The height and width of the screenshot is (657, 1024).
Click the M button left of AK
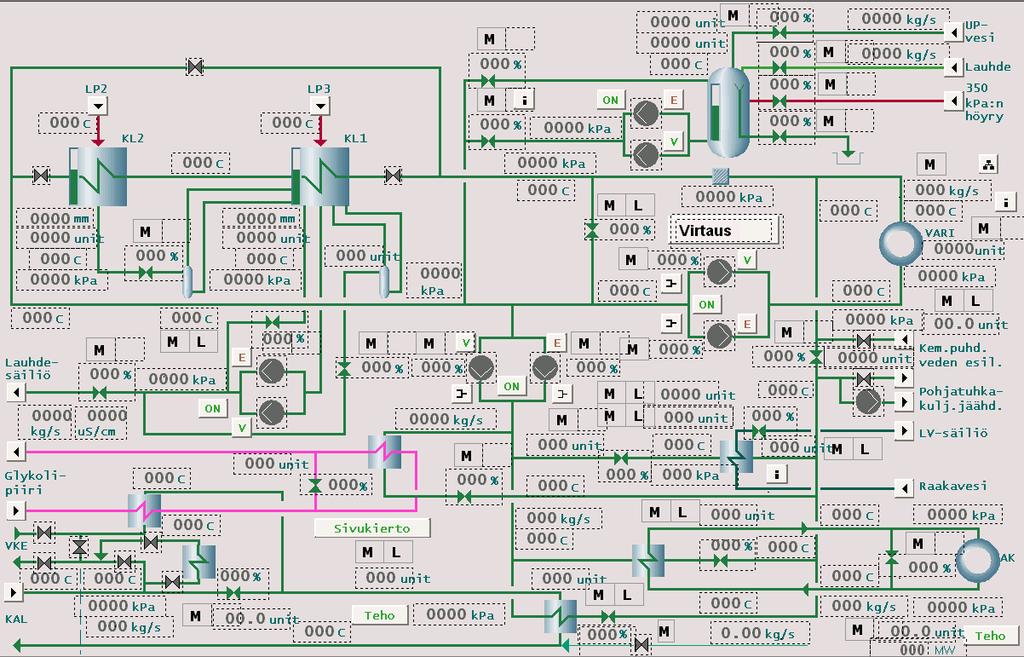click(x=918, y=543)
